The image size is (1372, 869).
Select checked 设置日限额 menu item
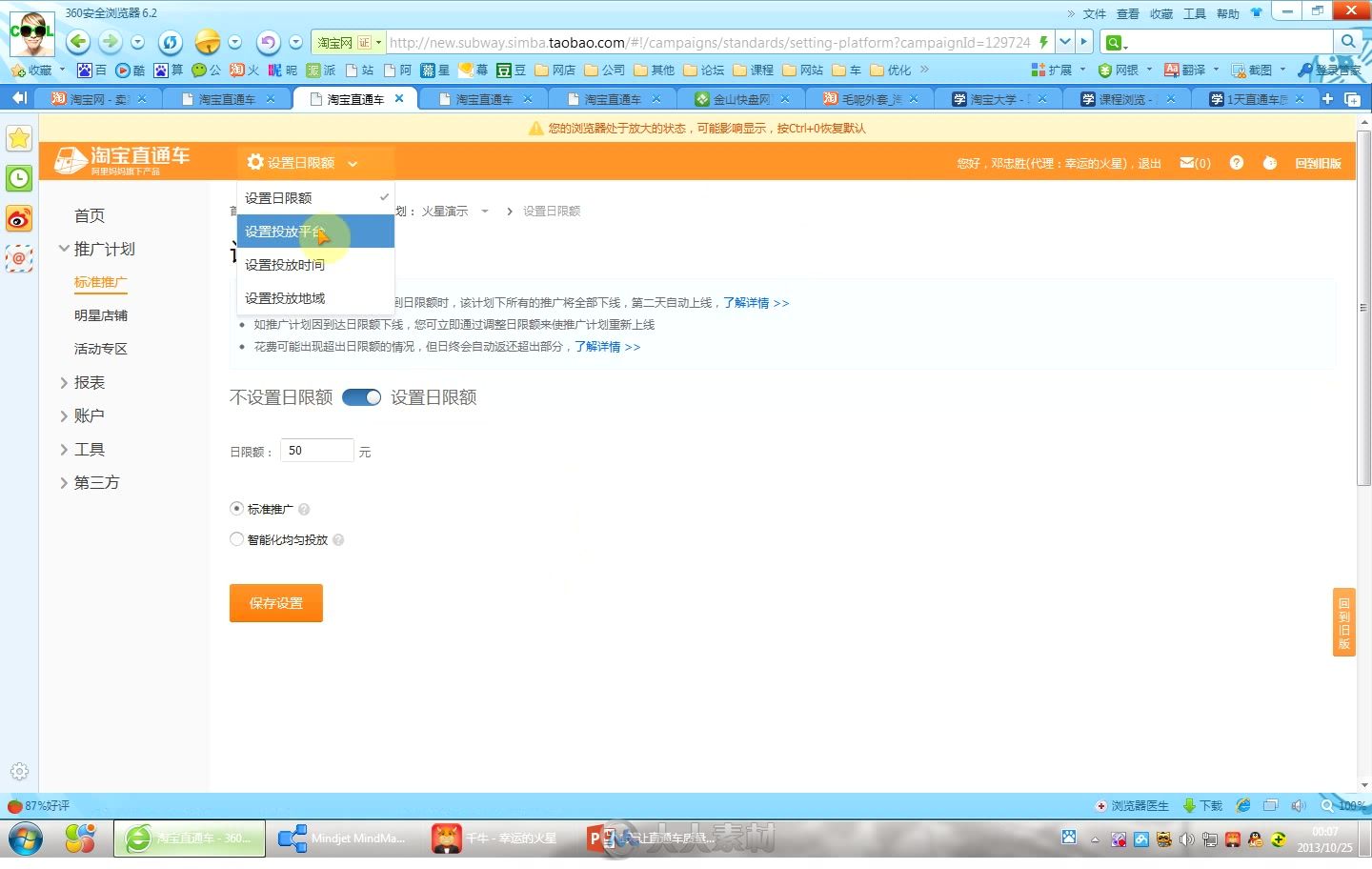point(315,198)
